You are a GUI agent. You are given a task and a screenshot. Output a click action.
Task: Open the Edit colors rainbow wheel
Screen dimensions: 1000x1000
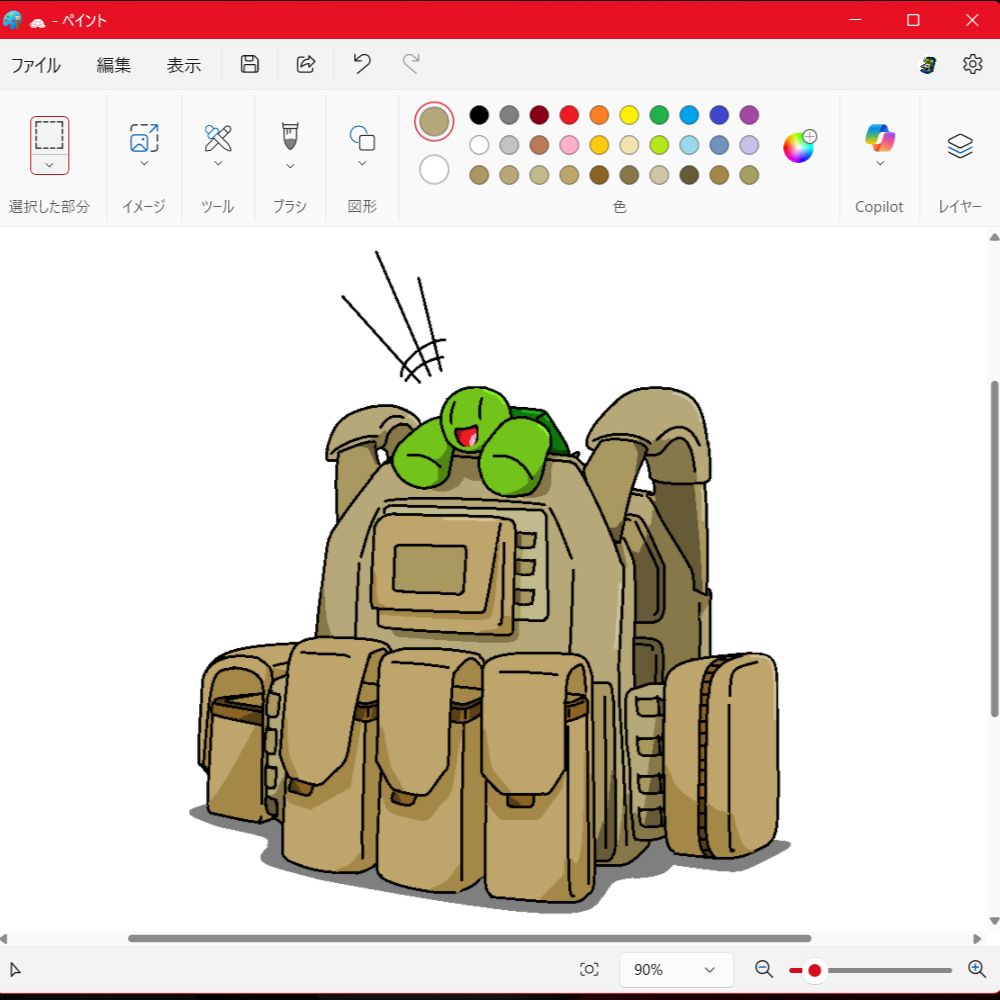click(x=800, y=146)
